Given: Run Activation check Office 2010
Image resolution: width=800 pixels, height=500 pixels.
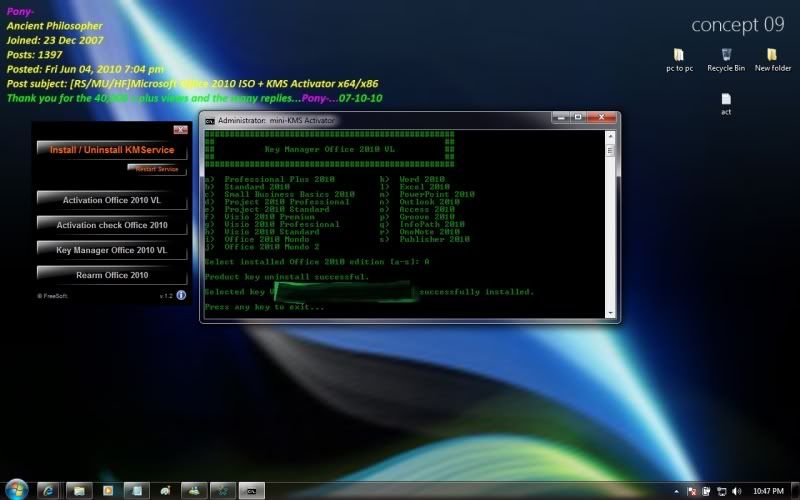Looking at the screenshot, I should [x=112, y=225].
